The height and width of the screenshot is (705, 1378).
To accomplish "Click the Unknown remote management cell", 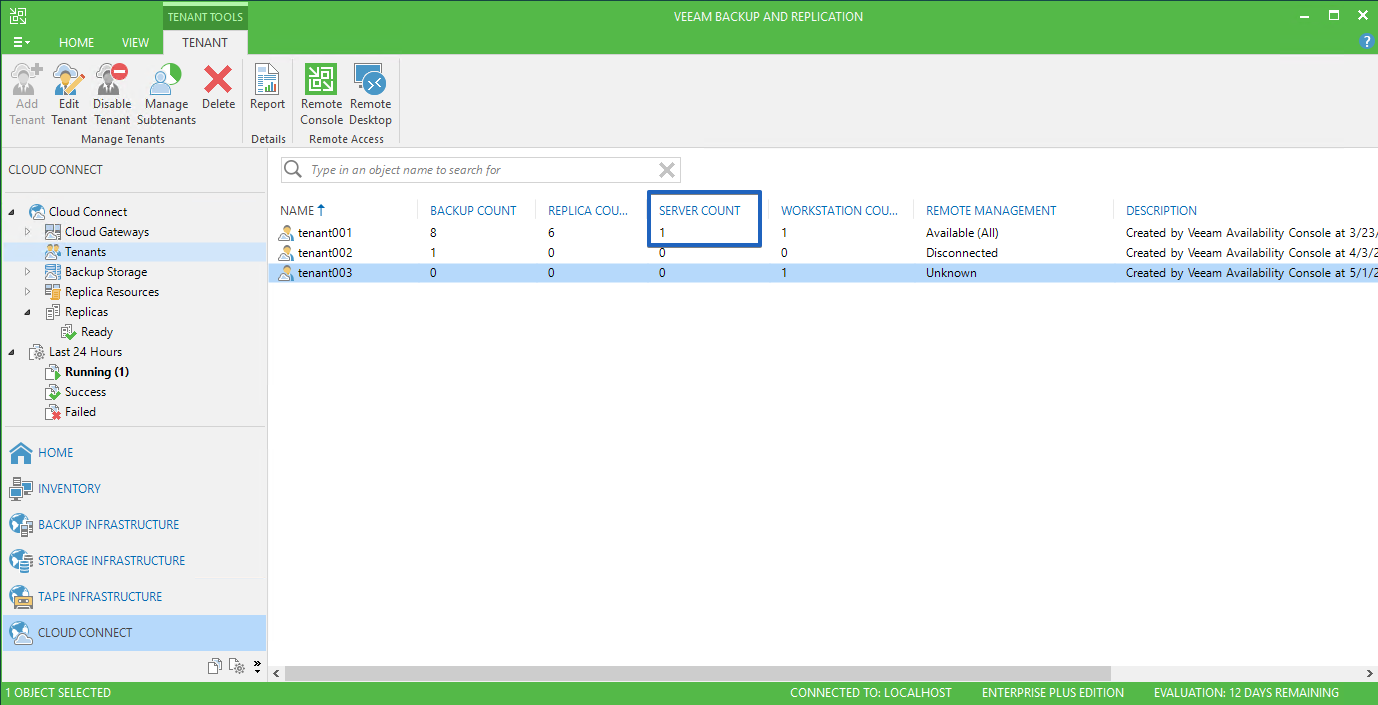I will pos(951,273).
